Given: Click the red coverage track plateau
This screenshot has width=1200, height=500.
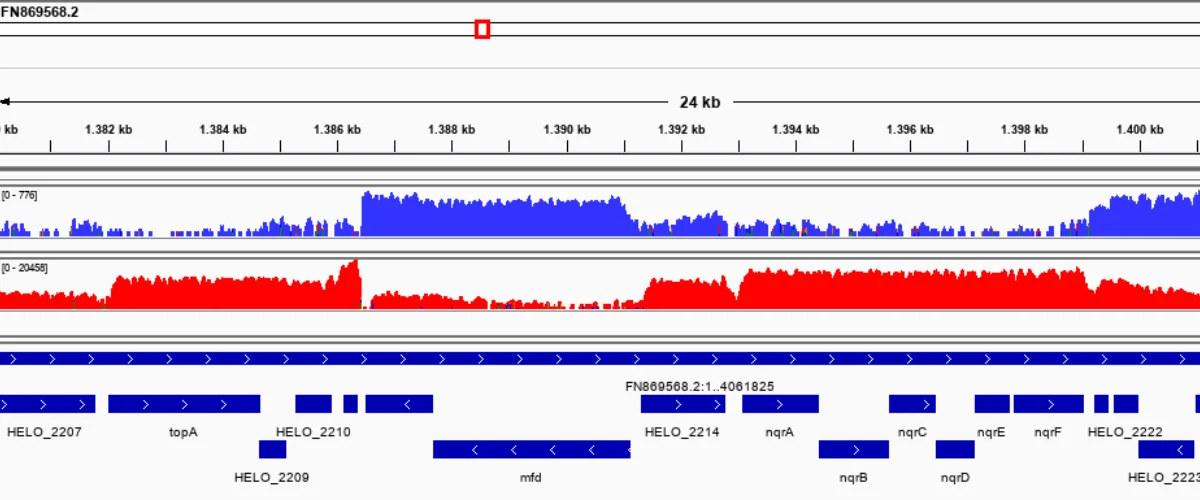Looking at the screenshot, I should [x=912, y=288].
